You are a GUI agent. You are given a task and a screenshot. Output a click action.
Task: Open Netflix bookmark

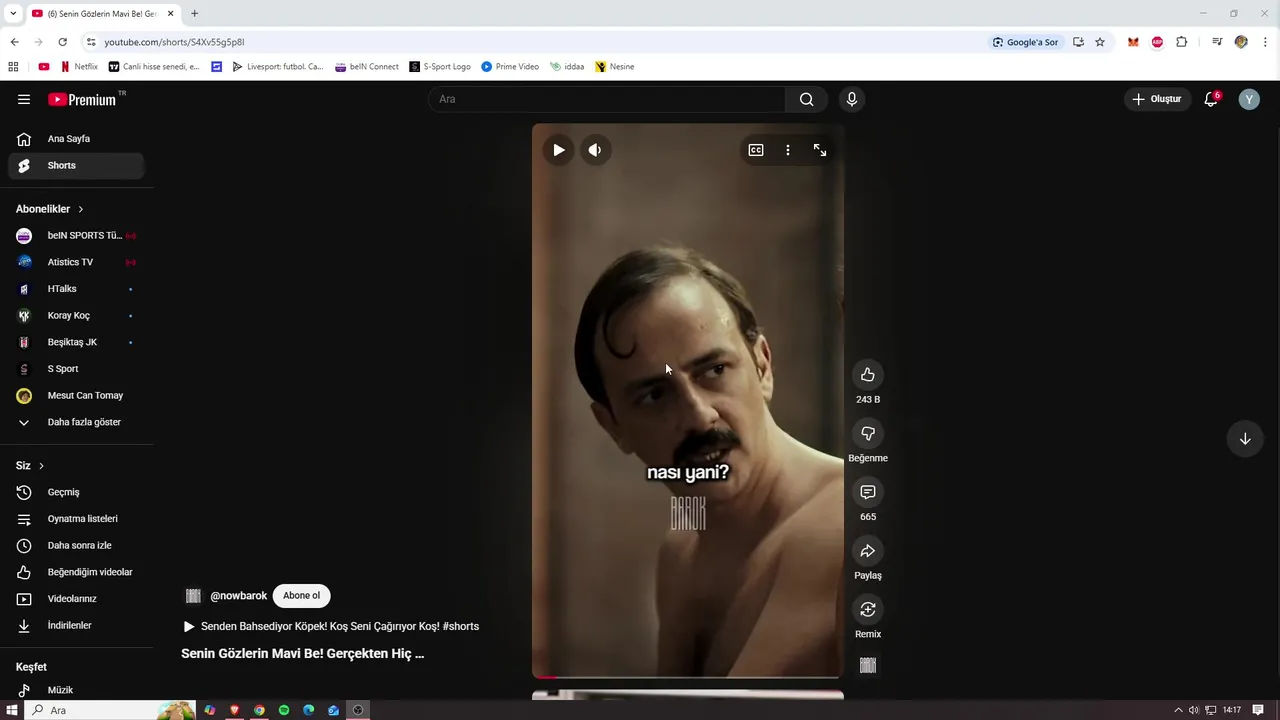pos(79,67)
